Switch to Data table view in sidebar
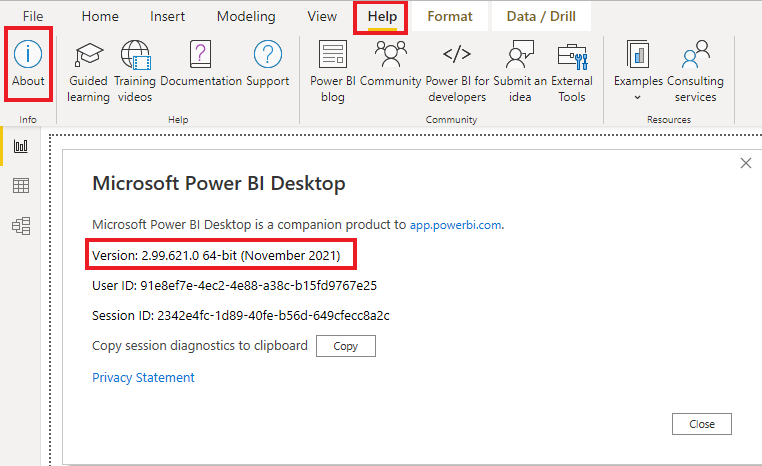 (21, 185)
